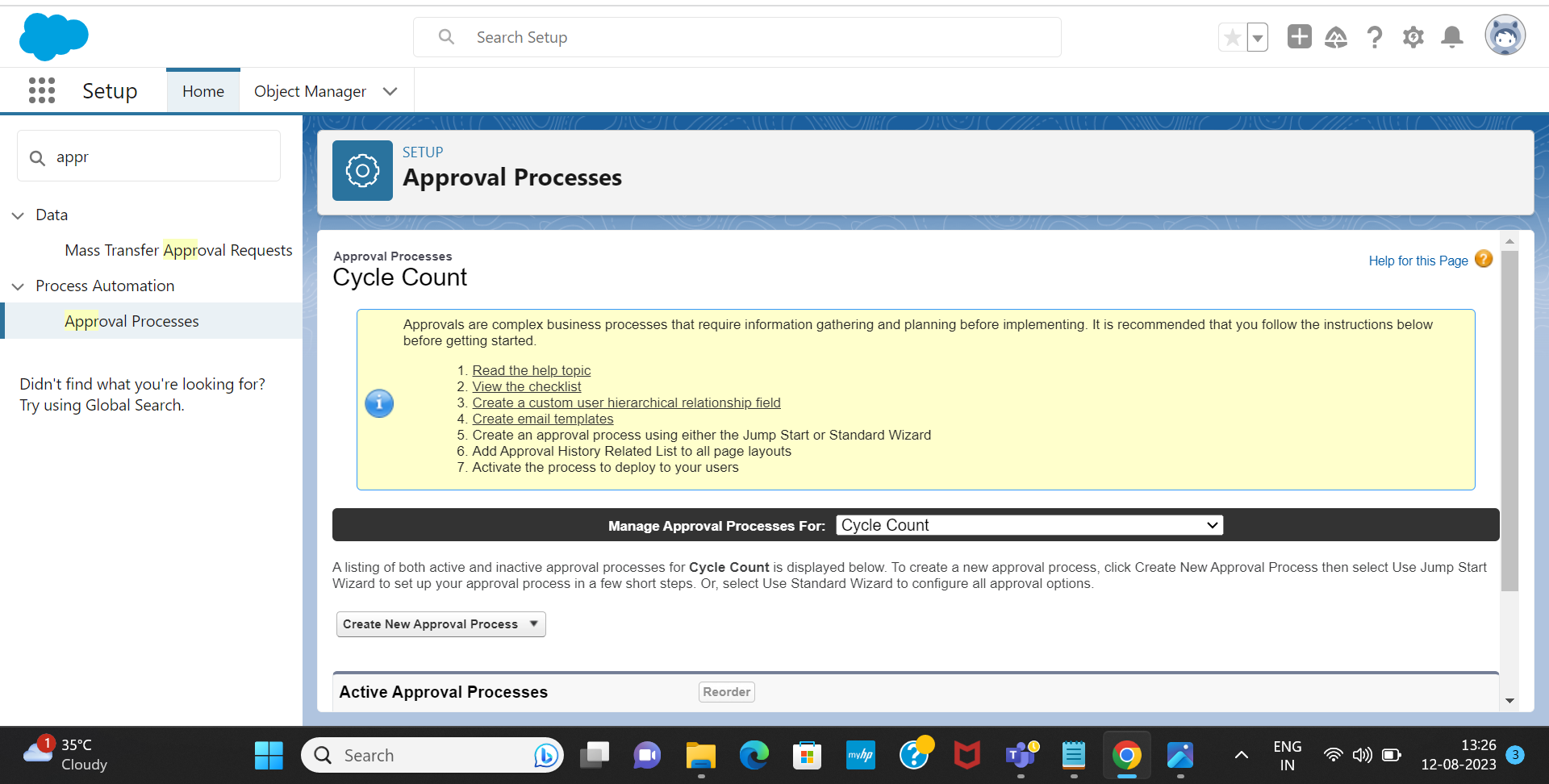
Task: Open the Wi-Fi network tray icon
Action: click(x=1334, y=756)
